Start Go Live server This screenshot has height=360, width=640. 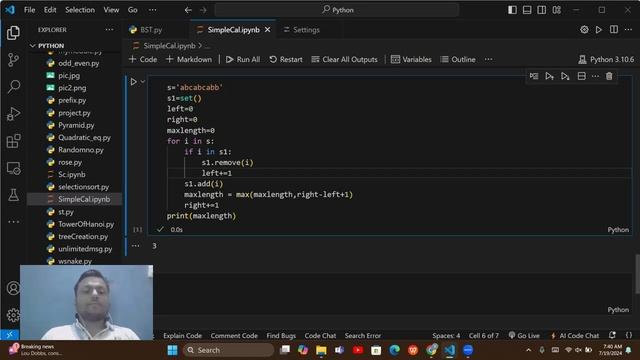pos(524,336)
